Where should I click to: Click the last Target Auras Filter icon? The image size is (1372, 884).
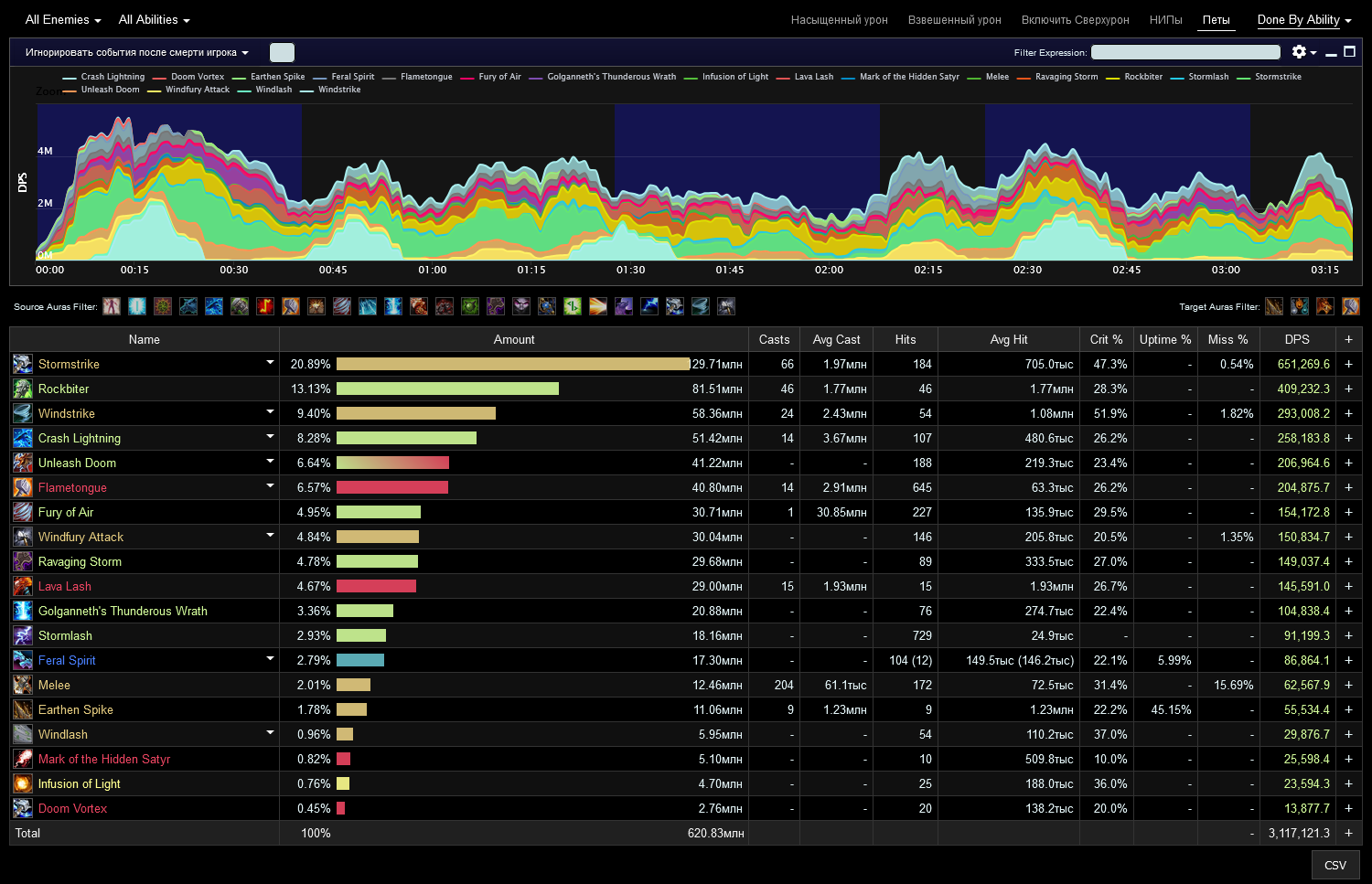pyautogui.click(x=1350, y=306)
